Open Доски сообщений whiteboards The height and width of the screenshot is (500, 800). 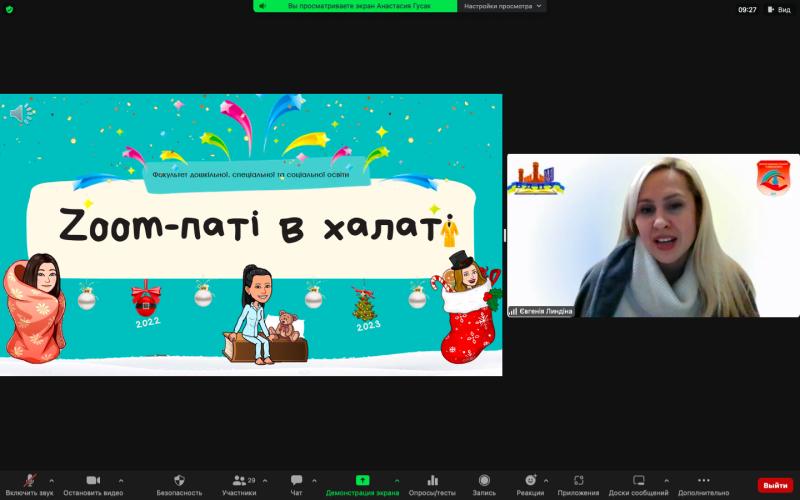click(x=638, y=485)
